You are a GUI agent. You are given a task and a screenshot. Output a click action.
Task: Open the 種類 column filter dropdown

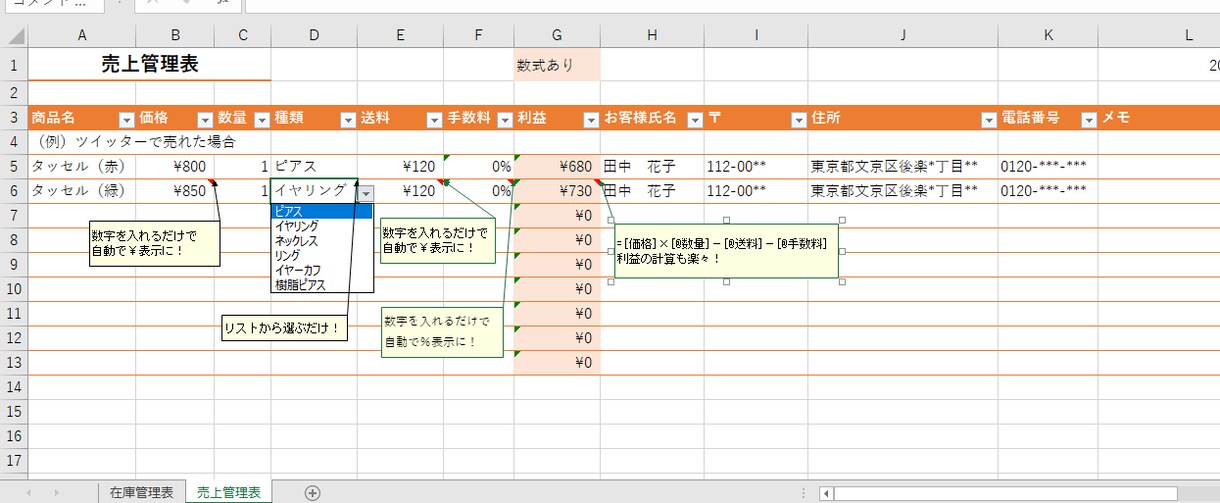347,119
